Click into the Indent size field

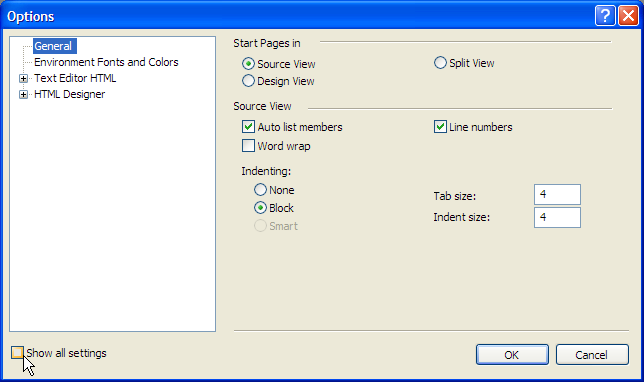point(557,217)
